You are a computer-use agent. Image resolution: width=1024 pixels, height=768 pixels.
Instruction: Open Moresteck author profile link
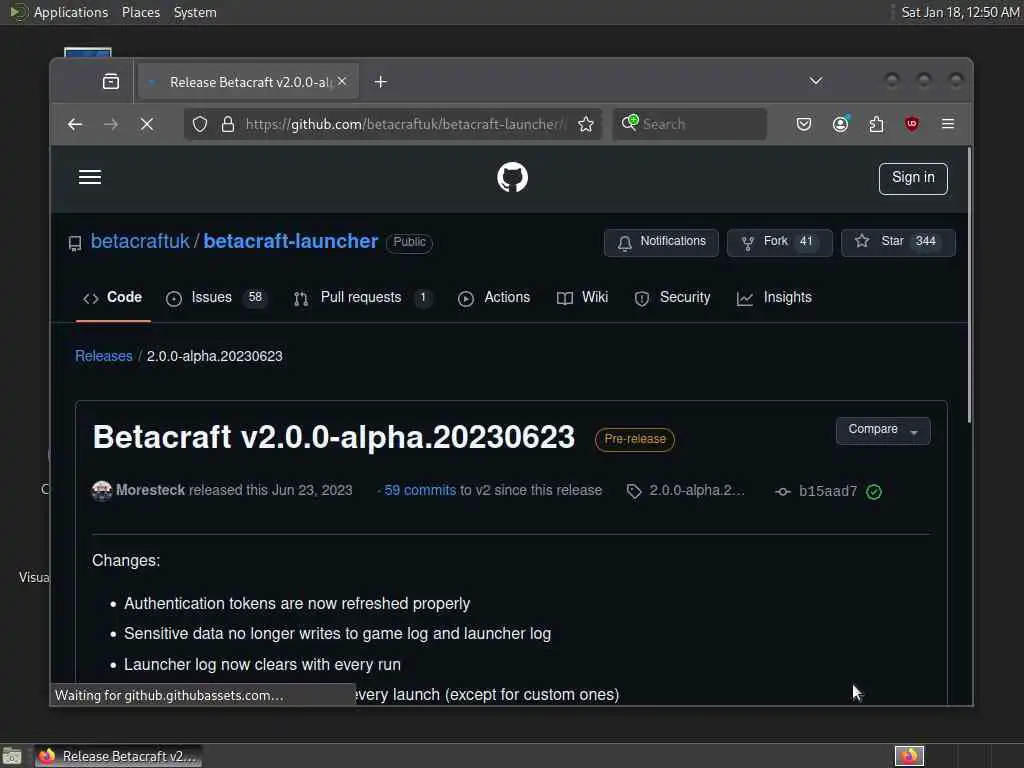[150, 490]
